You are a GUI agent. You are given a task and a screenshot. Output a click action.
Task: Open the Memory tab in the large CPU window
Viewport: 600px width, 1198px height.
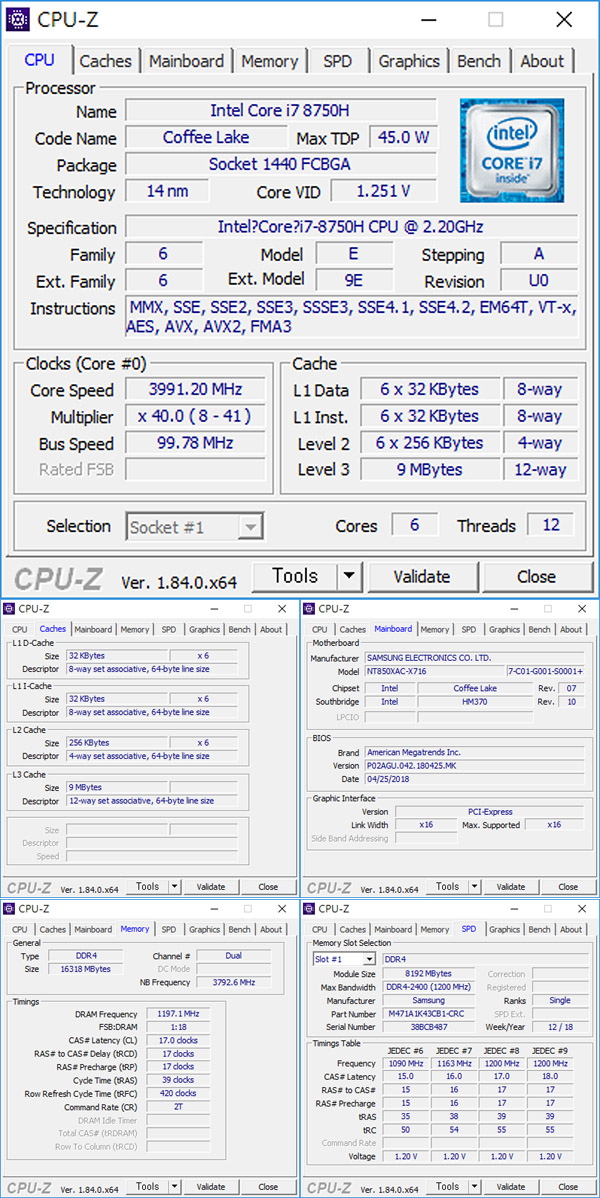pos(270,61)
